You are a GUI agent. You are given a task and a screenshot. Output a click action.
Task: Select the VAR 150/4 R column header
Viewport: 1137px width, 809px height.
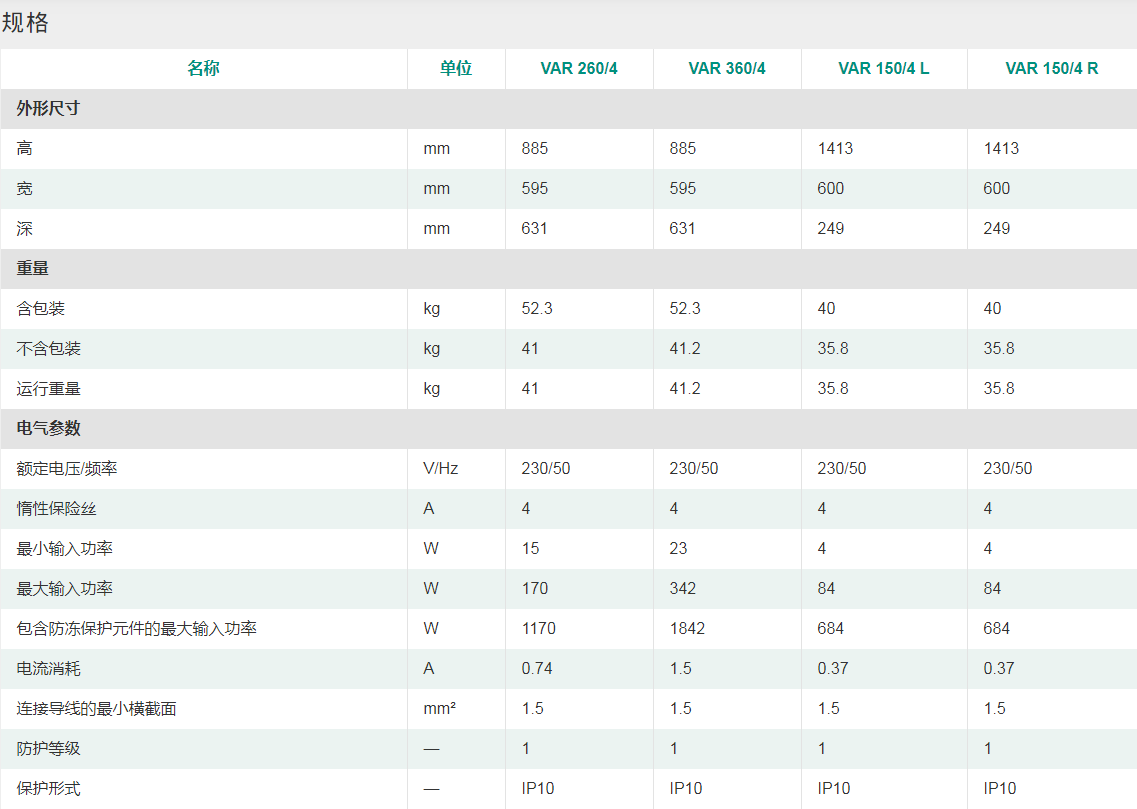click(1051, 69)
